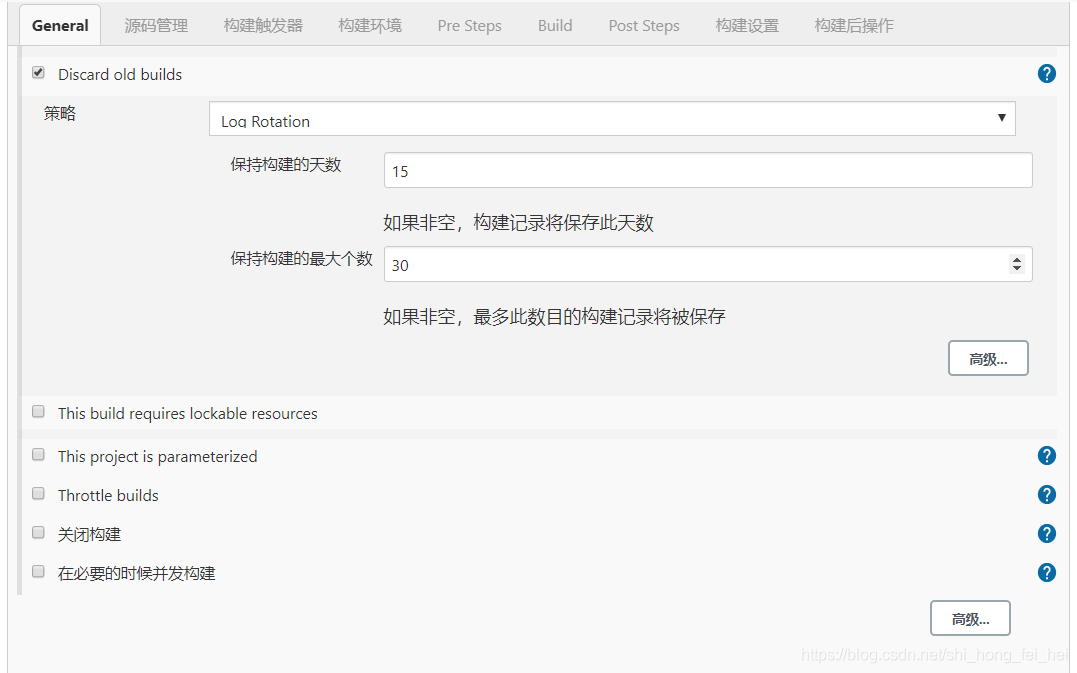
Task: Check the Throttle builds checkbox
Action: (38, 494)
